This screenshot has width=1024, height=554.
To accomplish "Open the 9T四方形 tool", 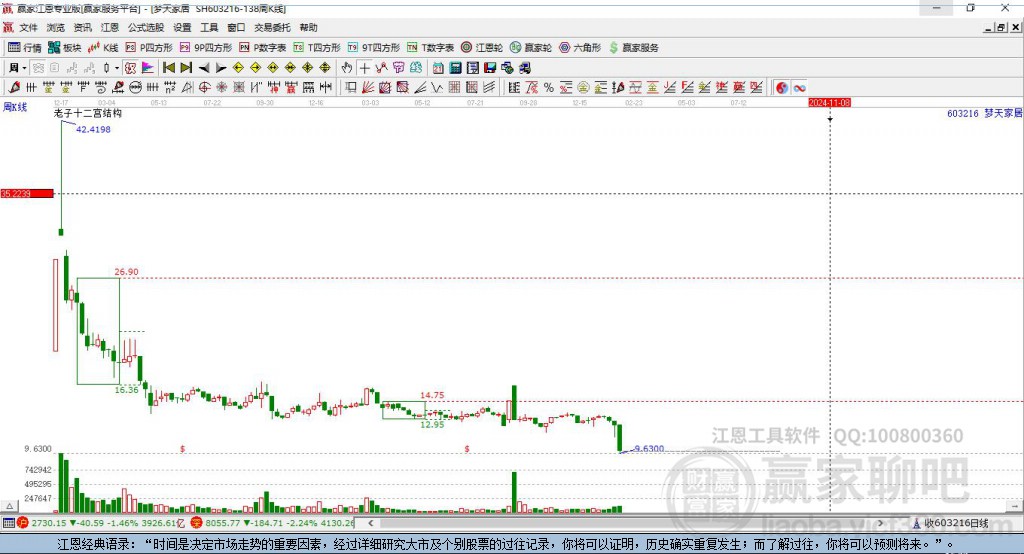I will pos(373,48).
